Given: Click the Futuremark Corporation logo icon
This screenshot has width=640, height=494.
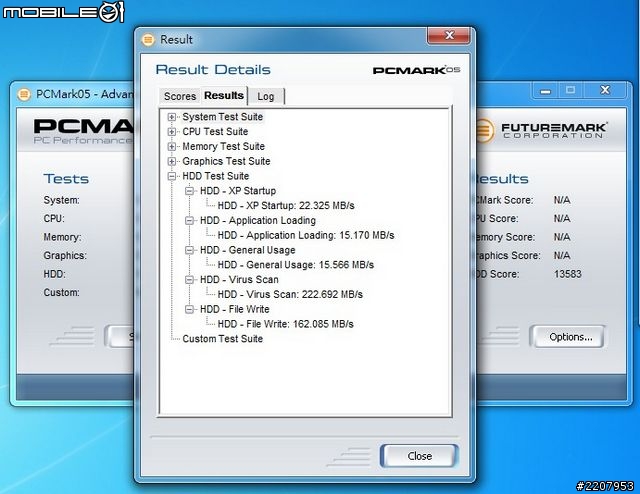Looking at the screenshot, I should coord(485,131).
